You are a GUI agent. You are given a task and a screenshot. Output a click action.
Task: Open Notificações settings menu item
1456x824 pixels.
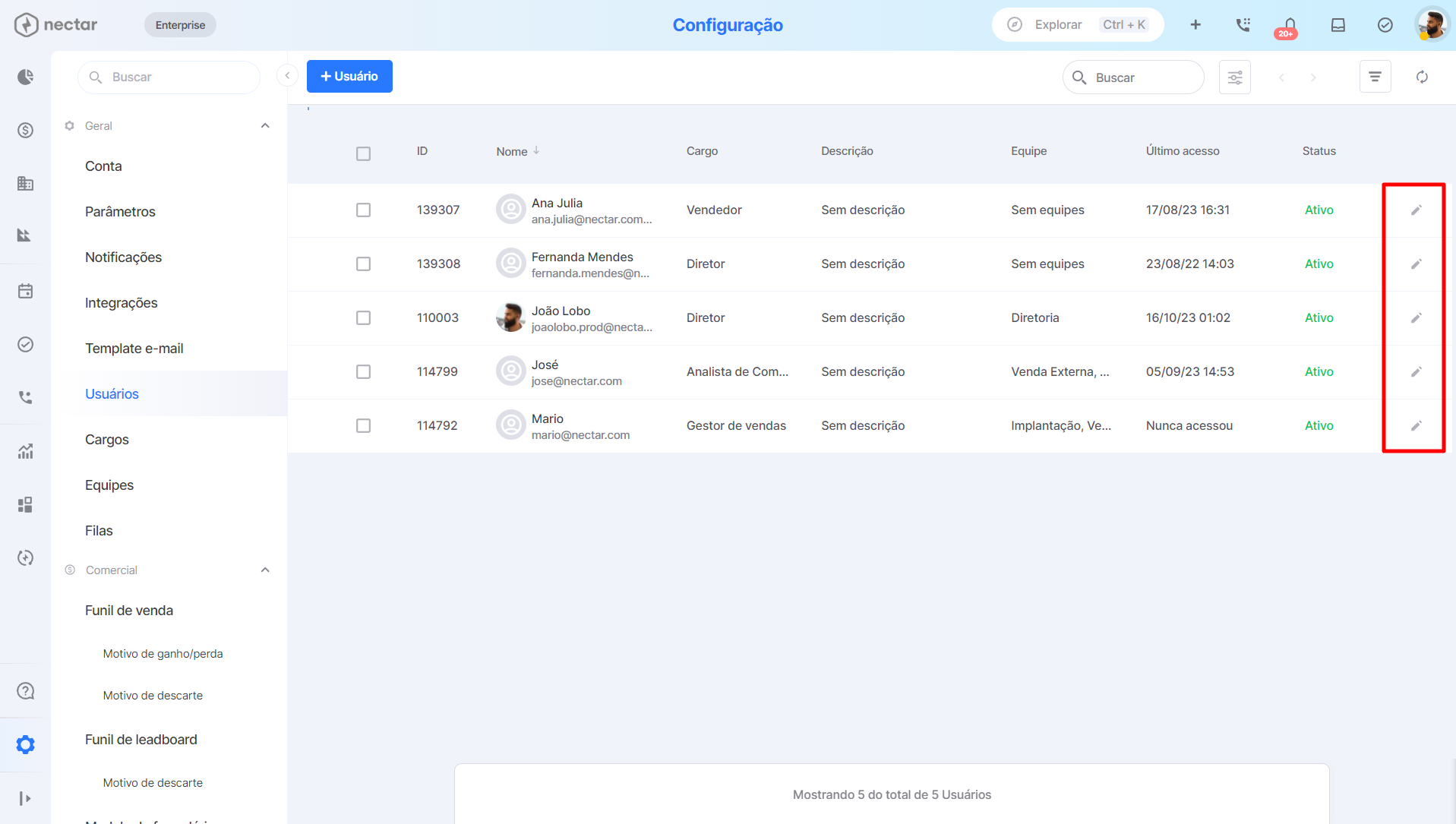coord(123,257)
